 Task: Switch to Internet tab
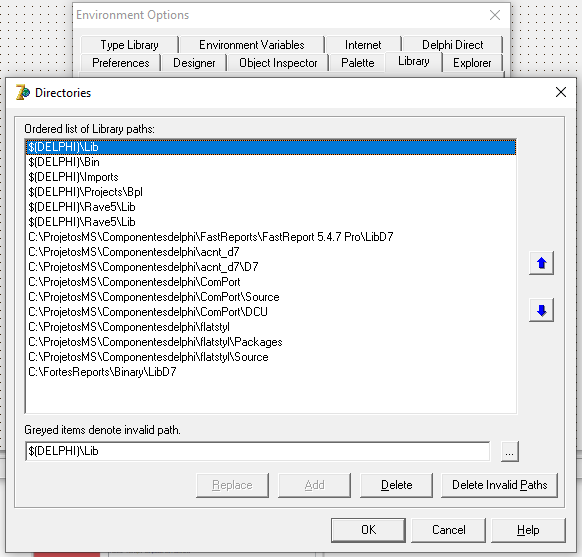point(363,45)
